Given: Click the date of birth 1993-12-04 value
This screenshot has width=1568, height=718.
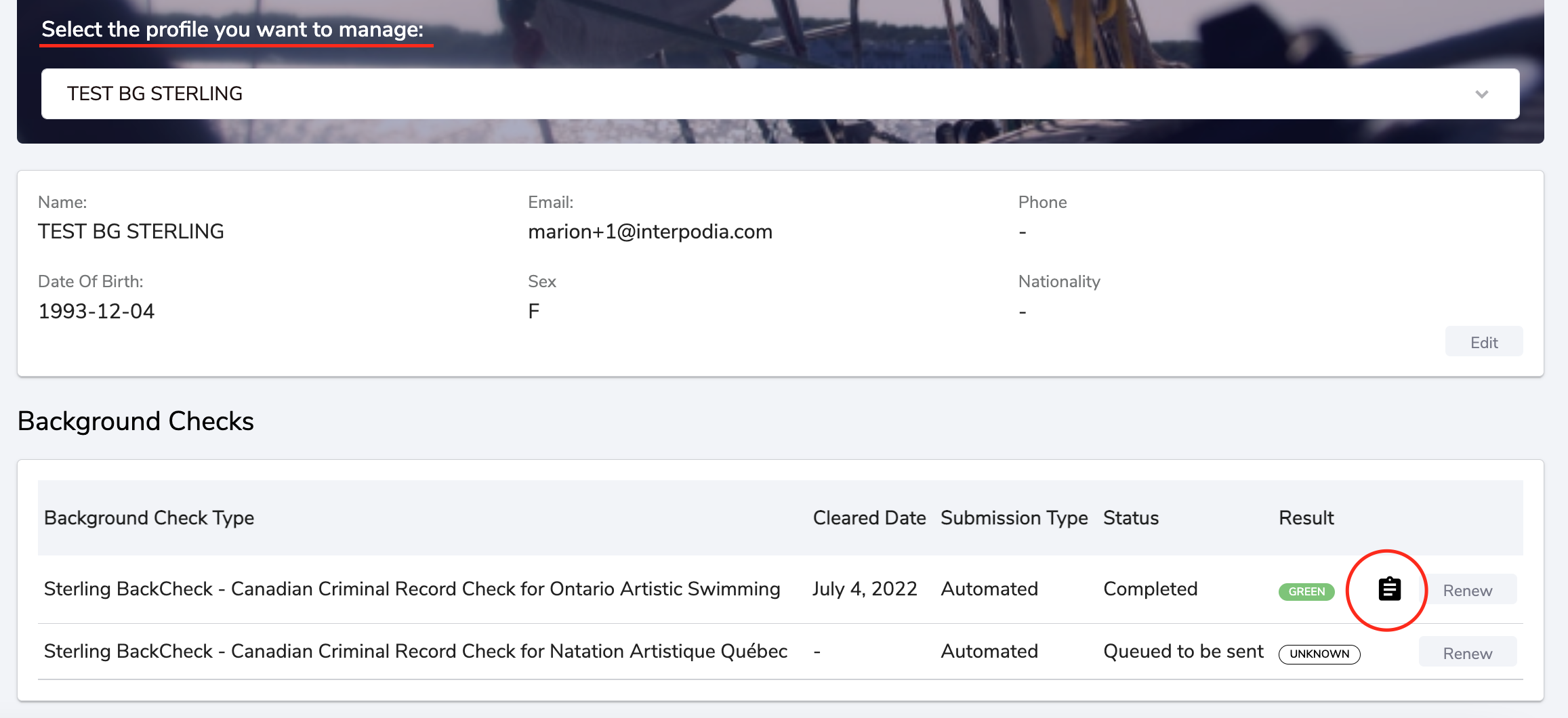Looking at the screenshot, I should click(96, 312).
